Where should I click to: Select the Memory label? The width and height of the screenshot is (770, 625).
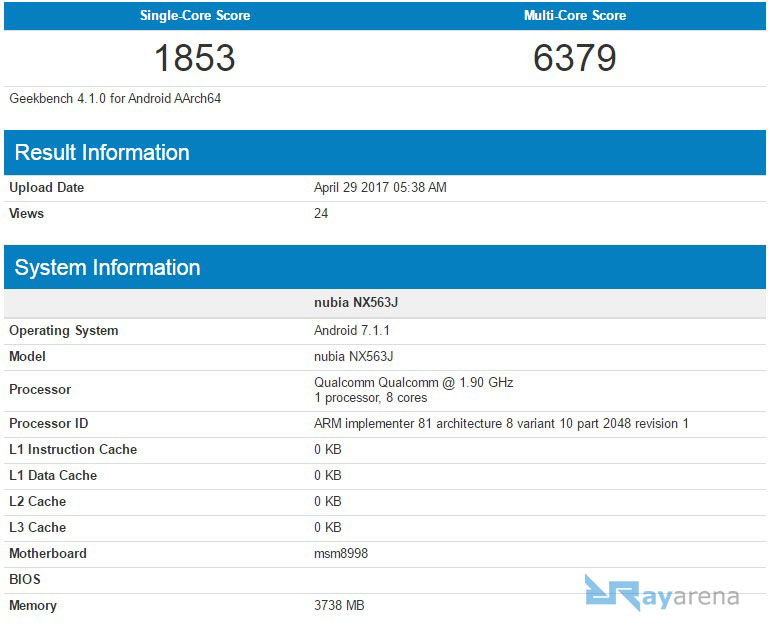point(33,606)
